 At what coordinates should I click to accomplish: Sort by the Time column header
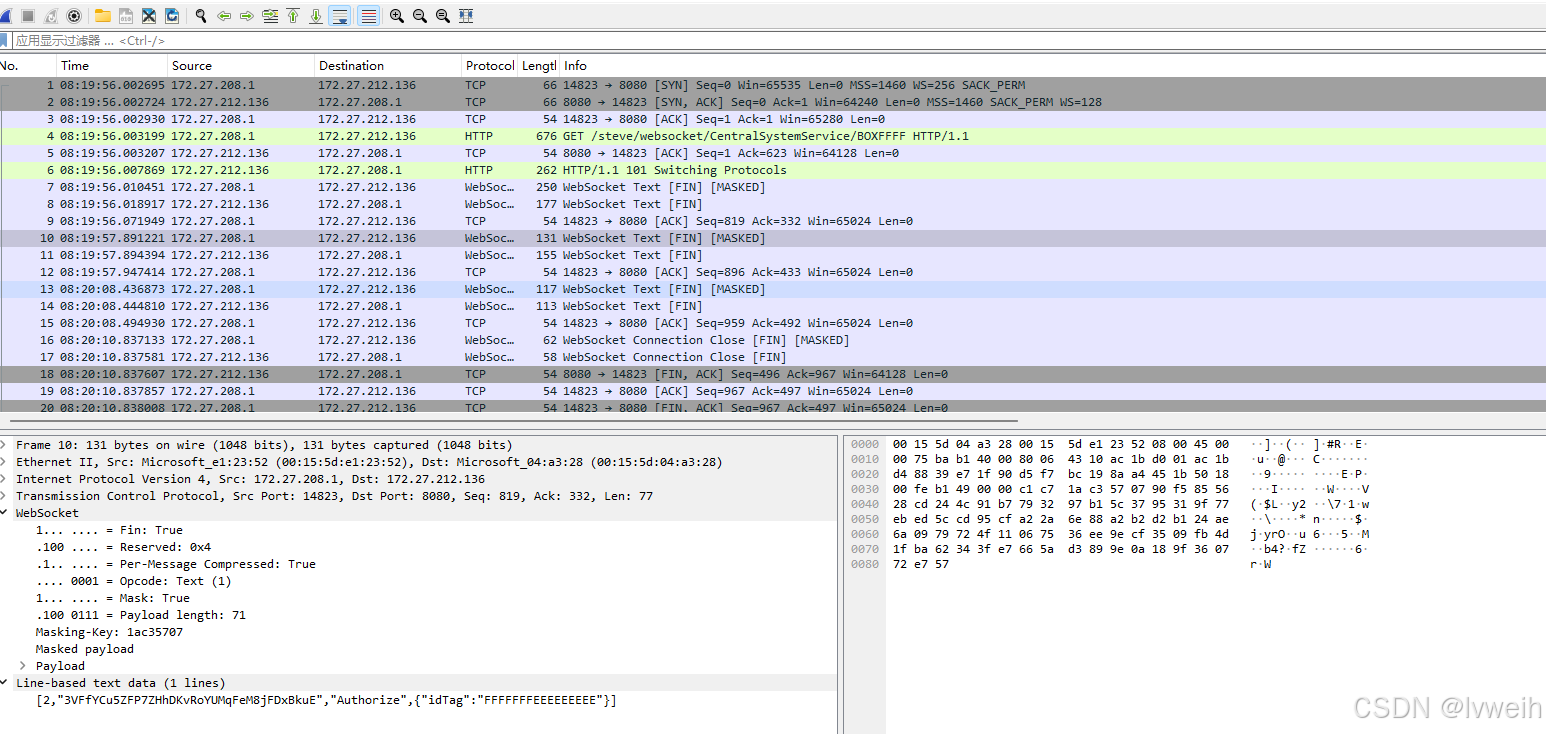point(112,65)
